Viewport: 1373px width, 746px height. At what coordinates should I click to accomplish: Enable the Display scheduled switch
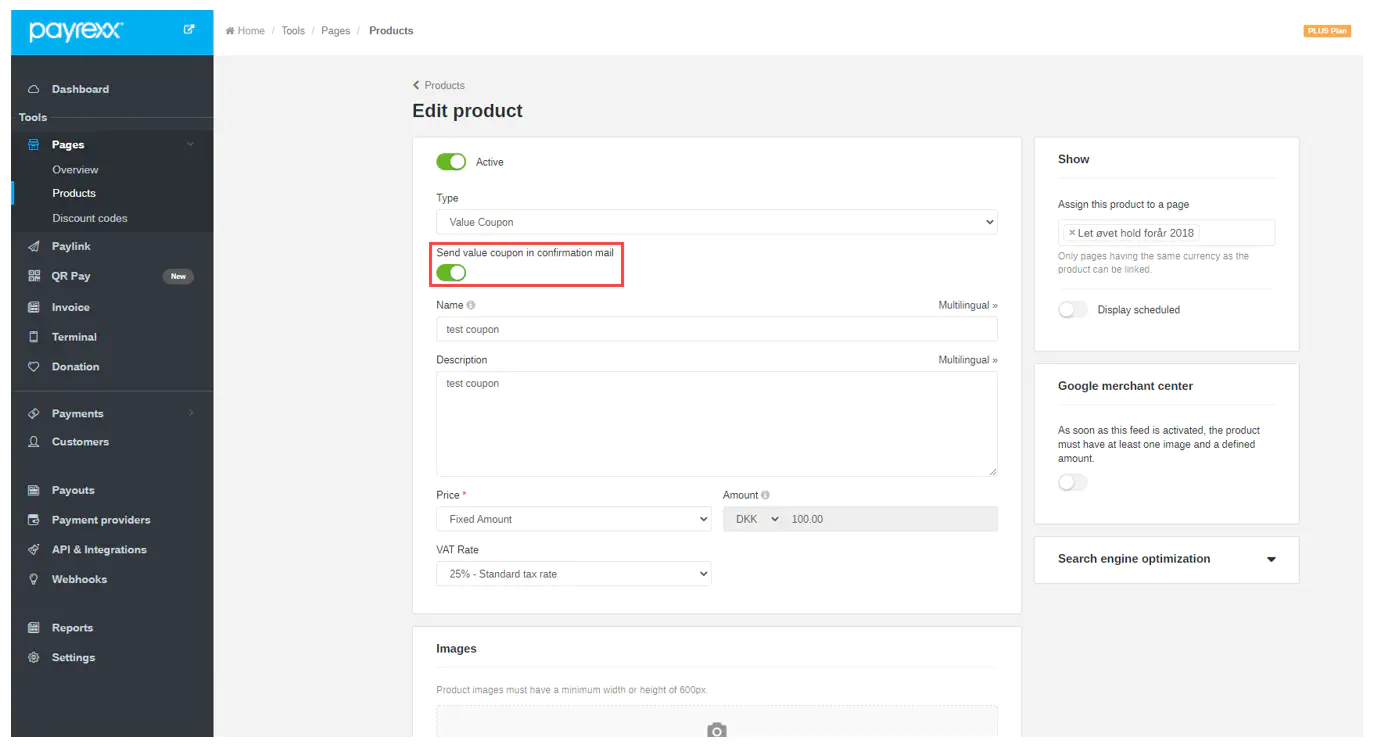1072,310
